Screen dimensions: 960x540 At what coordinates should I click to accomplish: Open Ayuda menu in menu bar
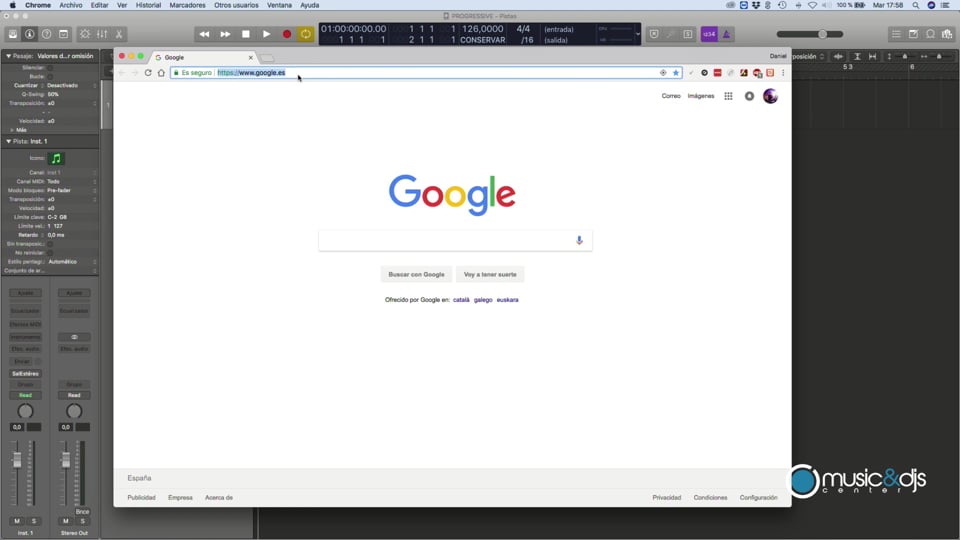coord(309,5)
